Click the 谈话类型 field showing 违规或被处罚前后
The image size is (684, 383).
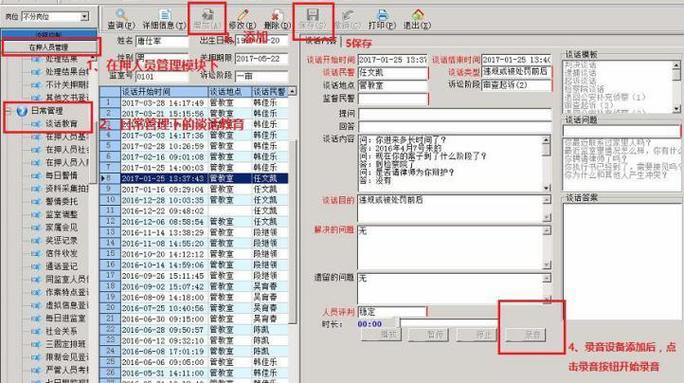[x=516, y=72]
